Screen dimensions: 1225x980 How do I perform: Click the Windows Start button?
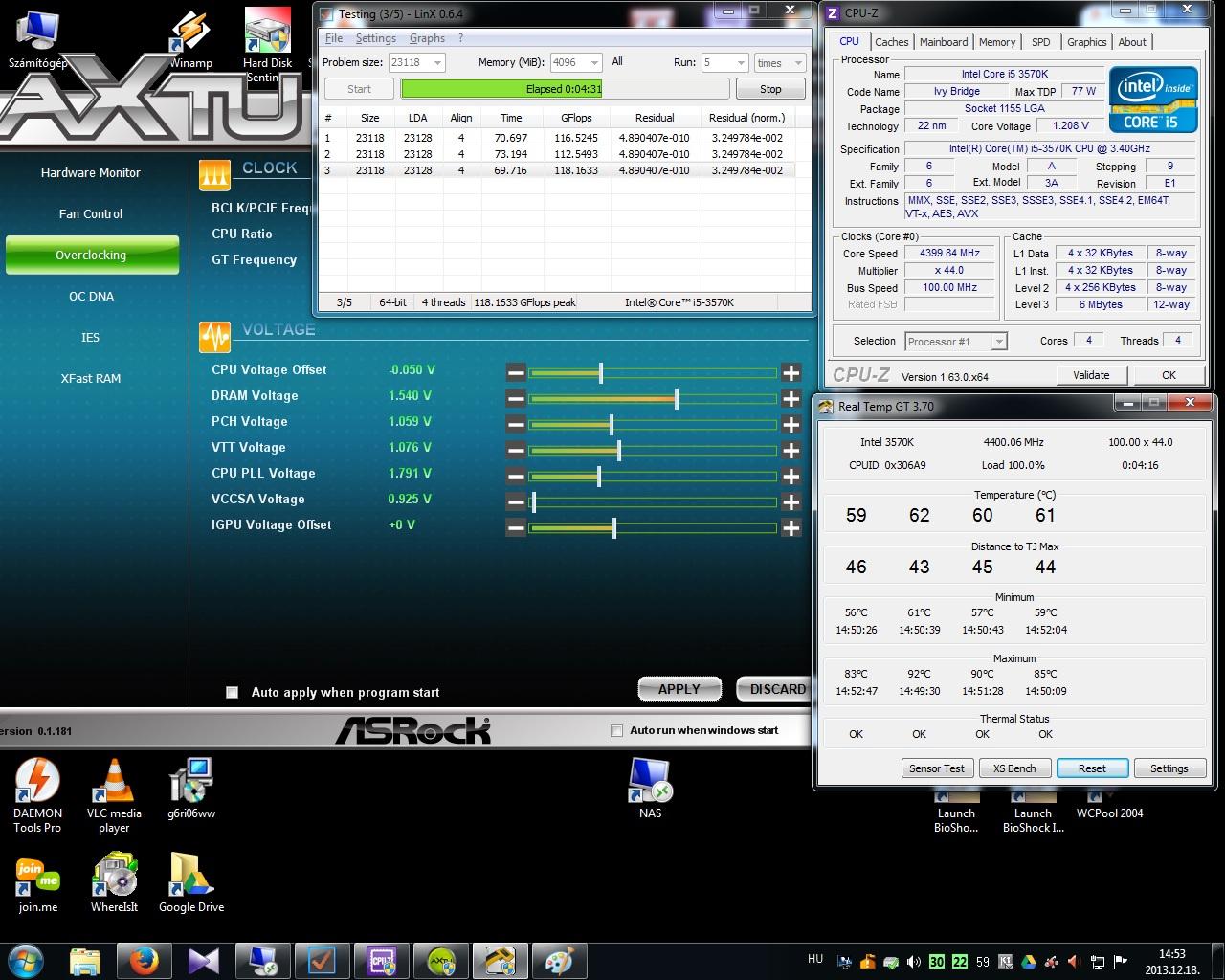click(x=26, y=960)
